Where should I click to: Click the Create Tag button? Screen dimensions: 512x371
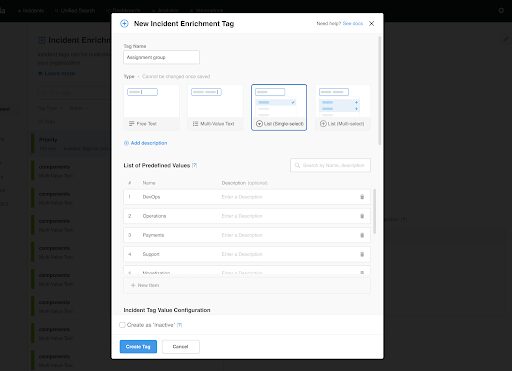(138, 347)
